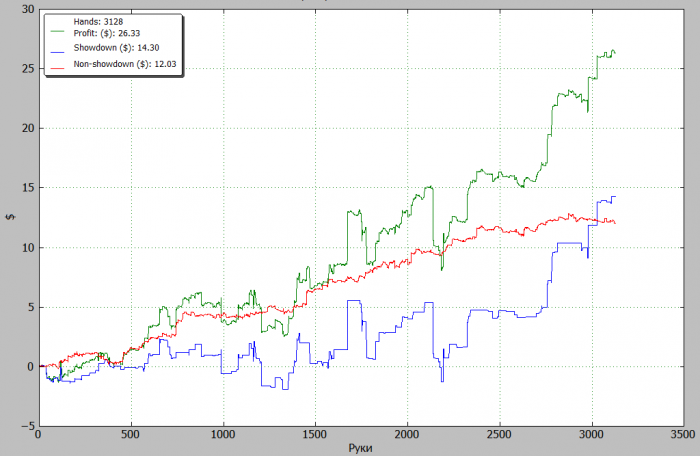The image size is (700, 456).
Task: Click the red Non-showdown line sample in legend
Action: coord(57,69)
